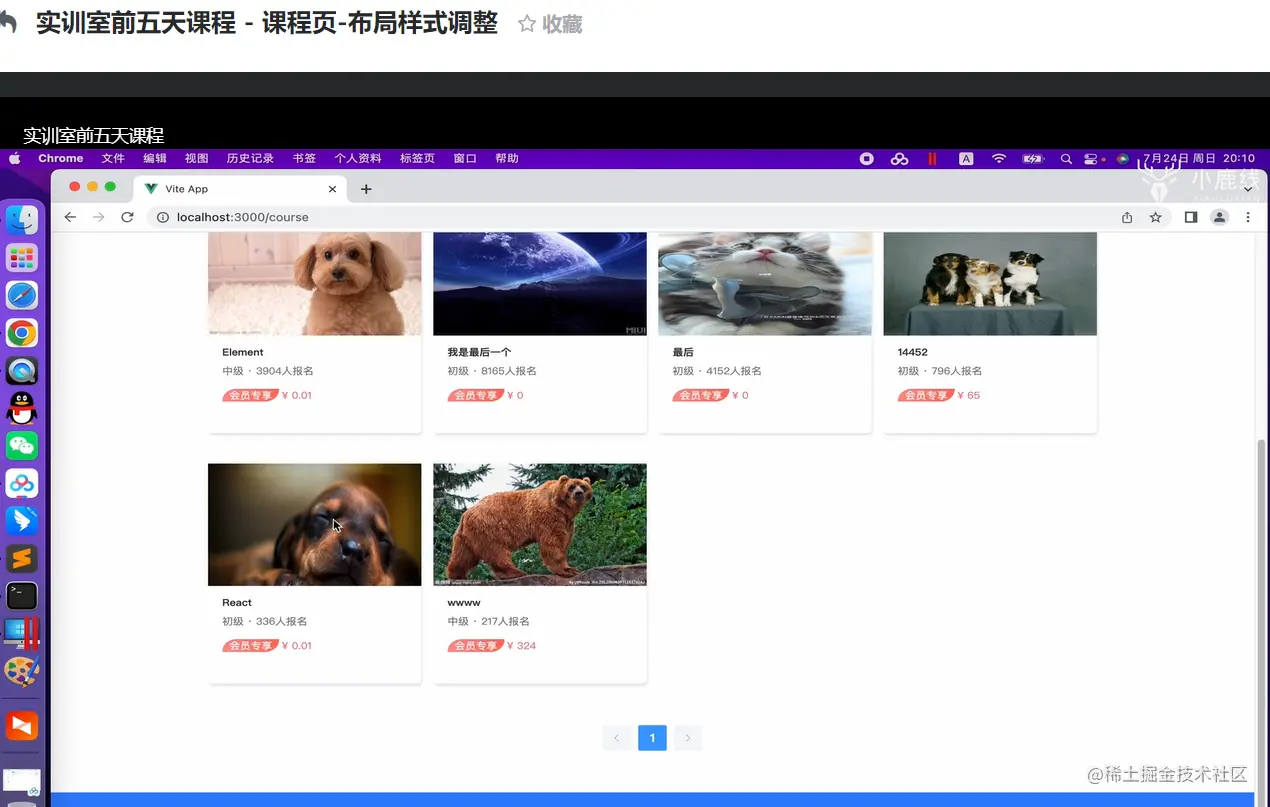Screen dimensions: 1270x807
Task: Open Spotlight search icon
Action: click(x=1066, y=158)
